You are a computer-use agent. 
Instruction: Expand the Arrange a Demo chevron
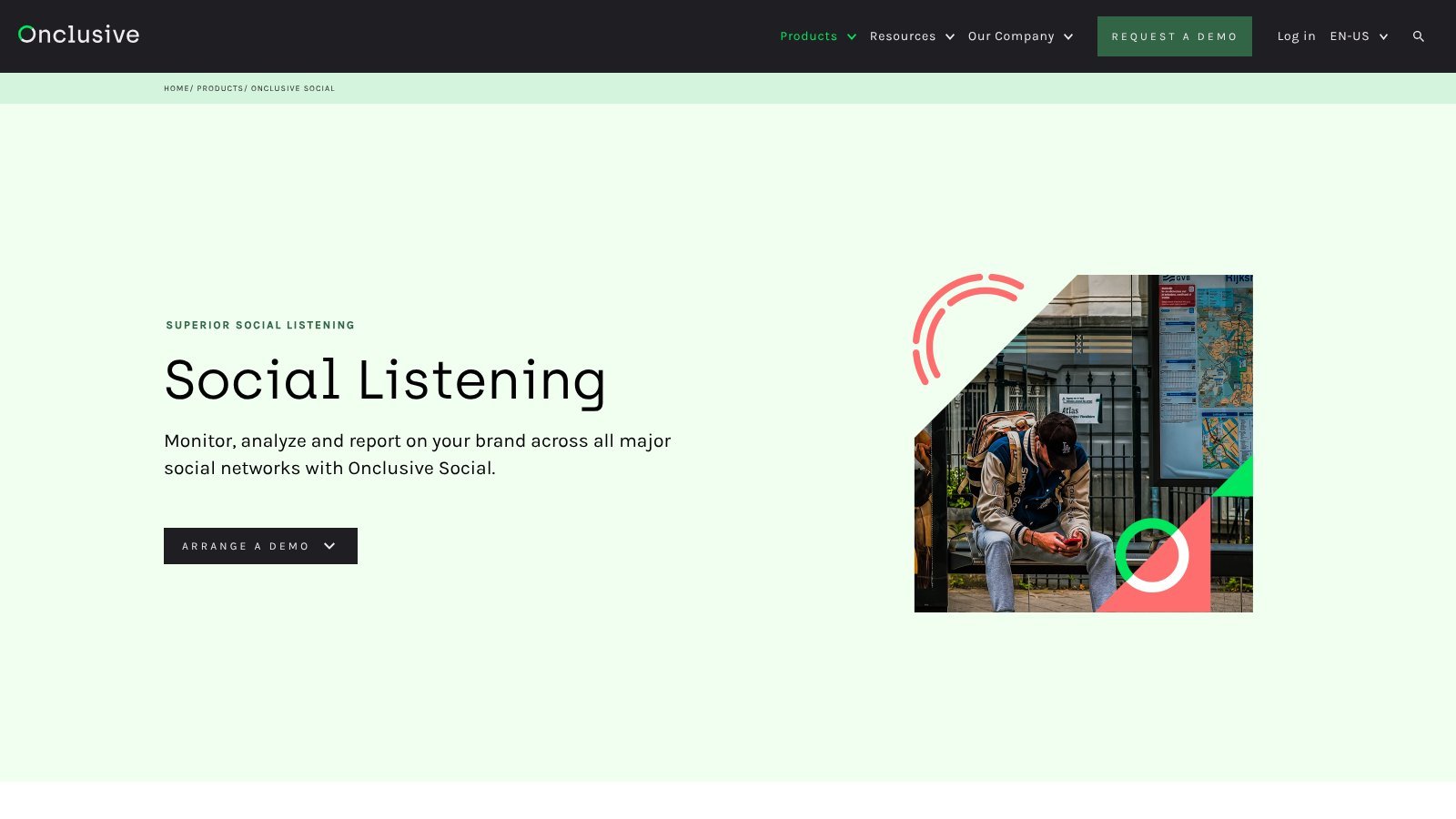pyautogui.click(x=329, y=546)
